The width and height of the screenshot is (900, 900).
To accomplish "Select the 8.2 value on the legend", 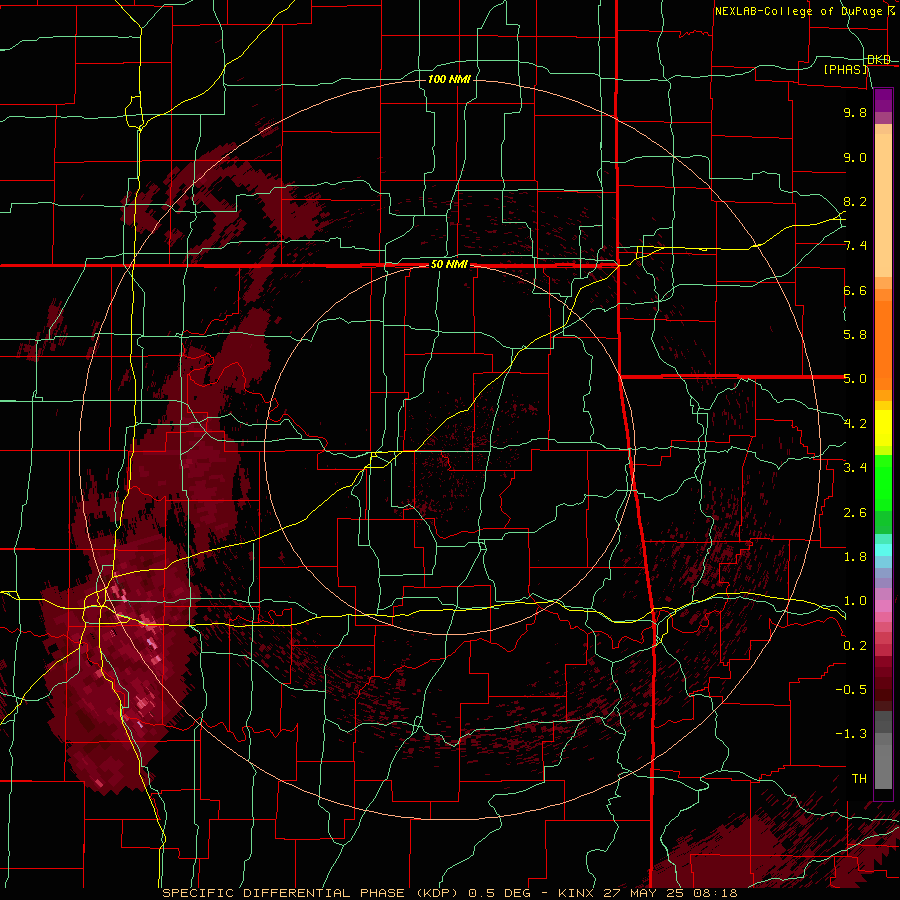I will pos(855,201).
